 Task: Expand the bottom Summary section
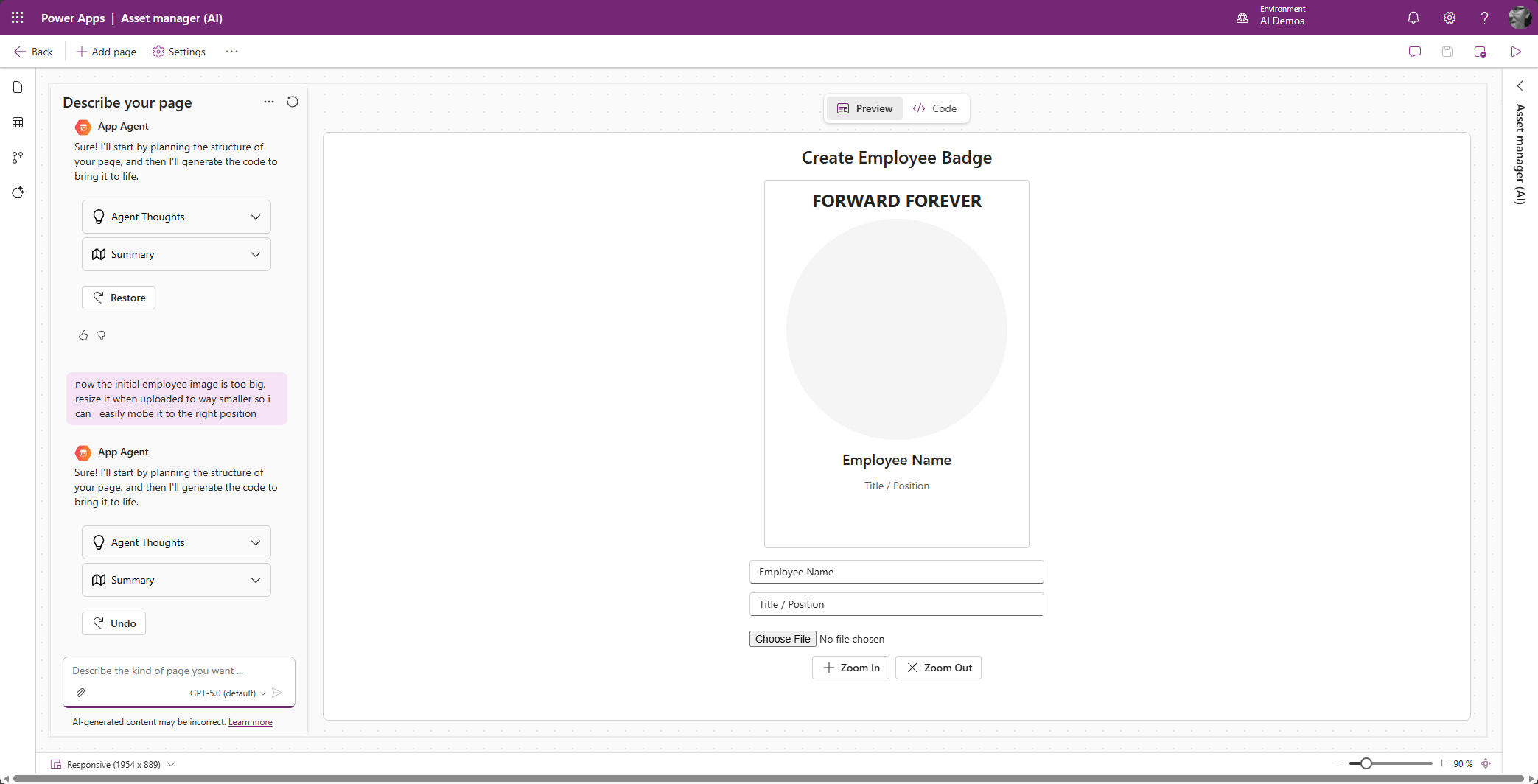click(176, 580)
